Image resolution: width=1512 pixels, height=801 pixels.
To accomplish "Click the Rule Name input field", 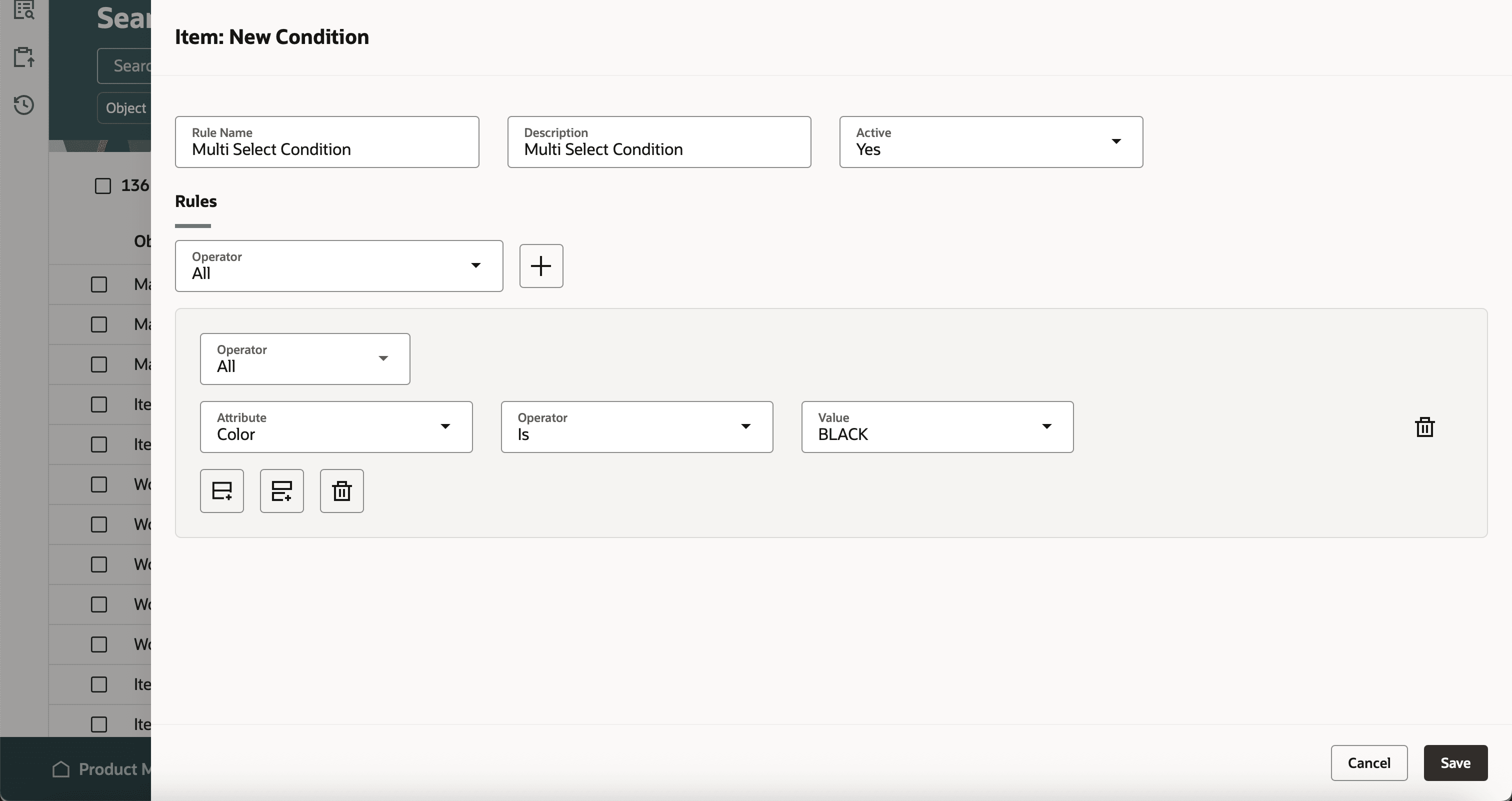I will 327,148.
